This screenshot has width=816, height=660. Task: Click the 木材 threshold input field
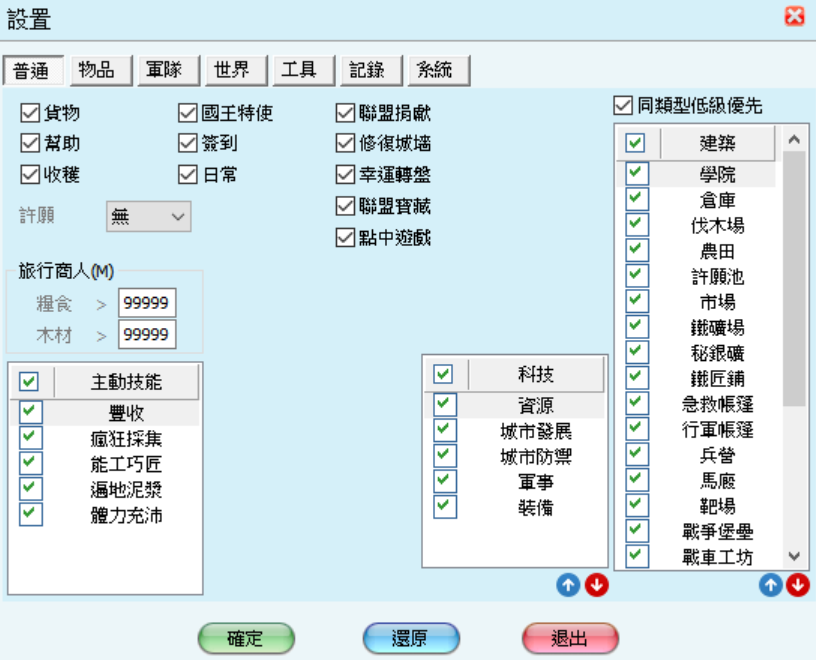point(147,334)
